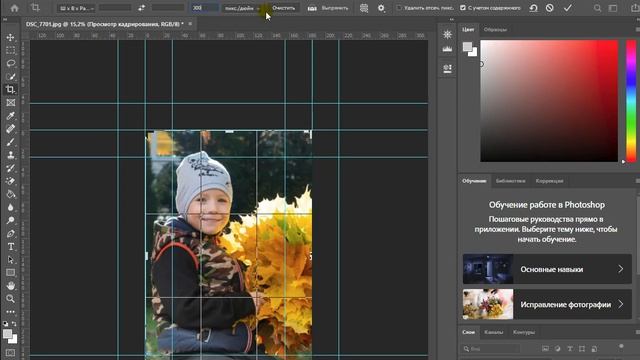The height and width of the screenshot is (360, 640).
Task: Select the Eyedropper tool
Action: pos(11,116)
